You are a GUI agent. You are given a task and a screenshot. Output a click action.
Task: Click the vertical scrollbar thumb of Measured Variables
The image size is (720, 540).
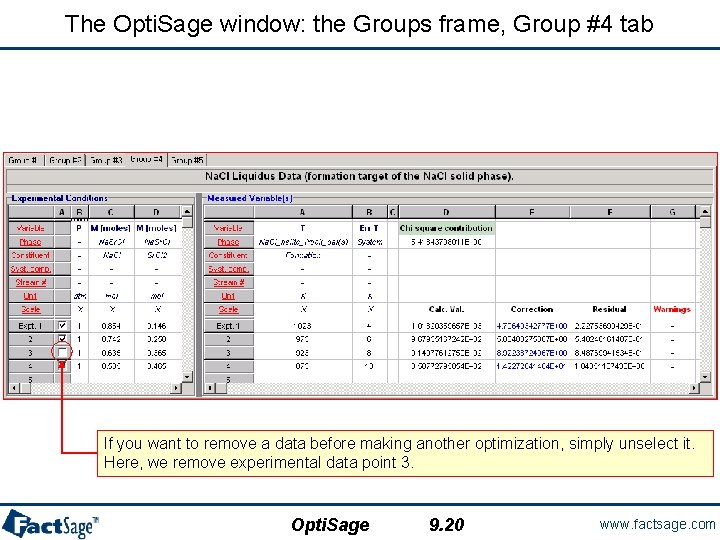pos(705,222)
